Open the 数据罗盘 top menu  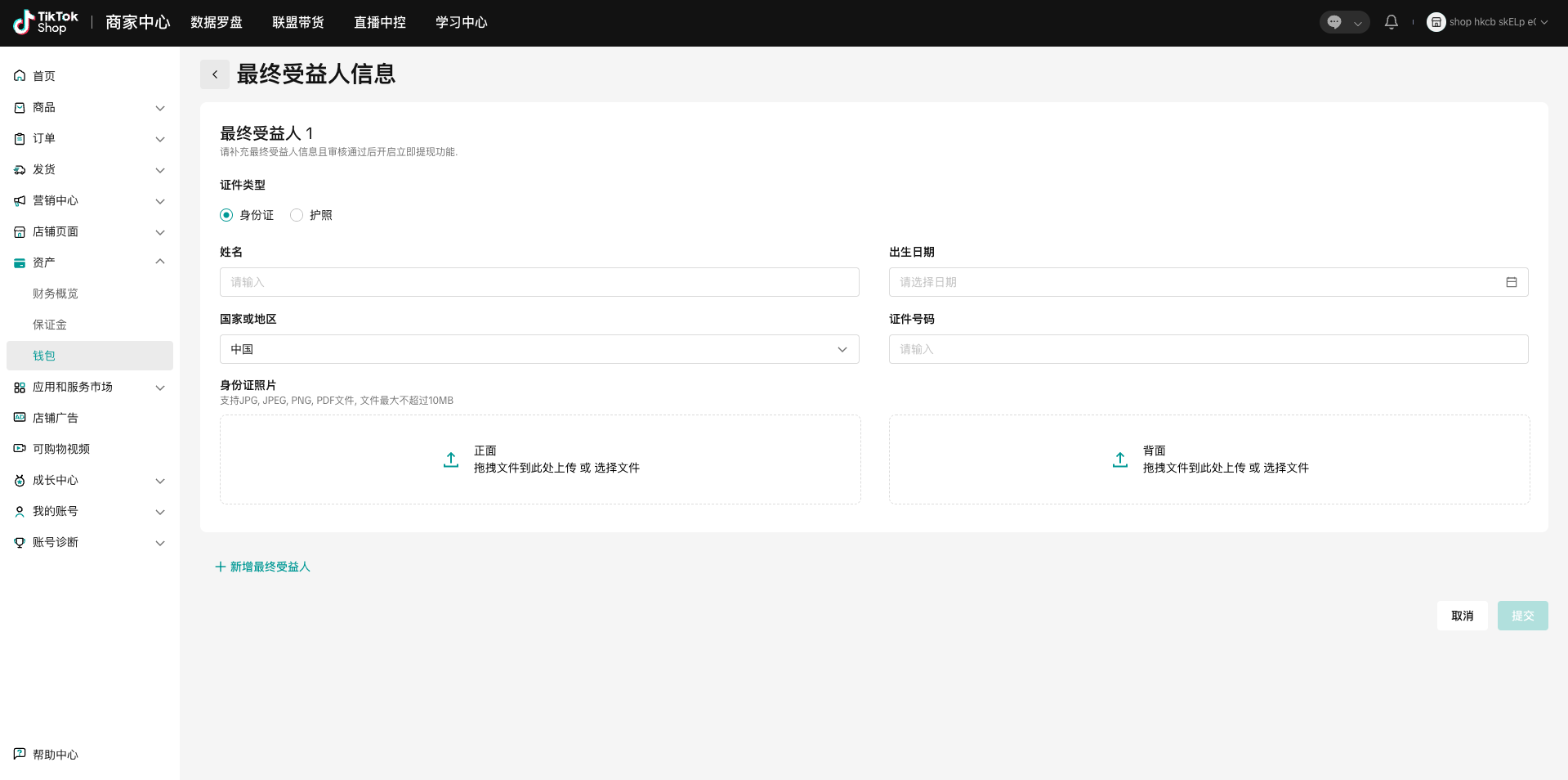pyautogui.click(x=217, y=23)
